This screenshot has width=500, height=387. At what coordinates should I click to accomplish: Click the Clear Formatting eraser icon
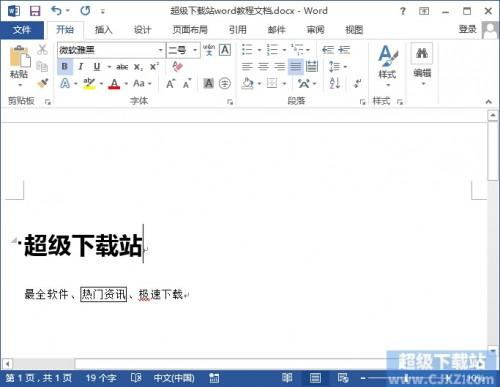point(178,66)
